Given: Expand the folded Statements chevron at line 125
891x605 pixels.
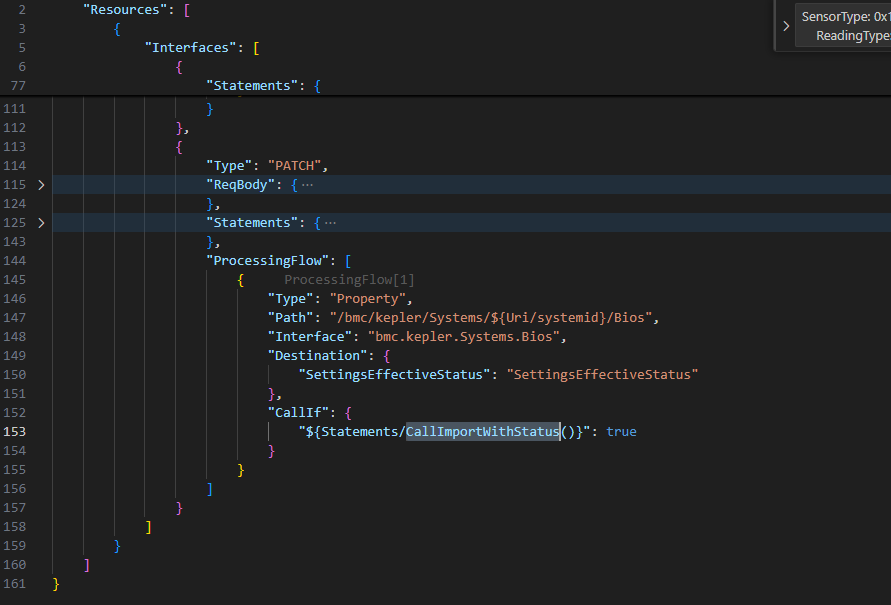Looking at the screenshot, I should 41,222.
